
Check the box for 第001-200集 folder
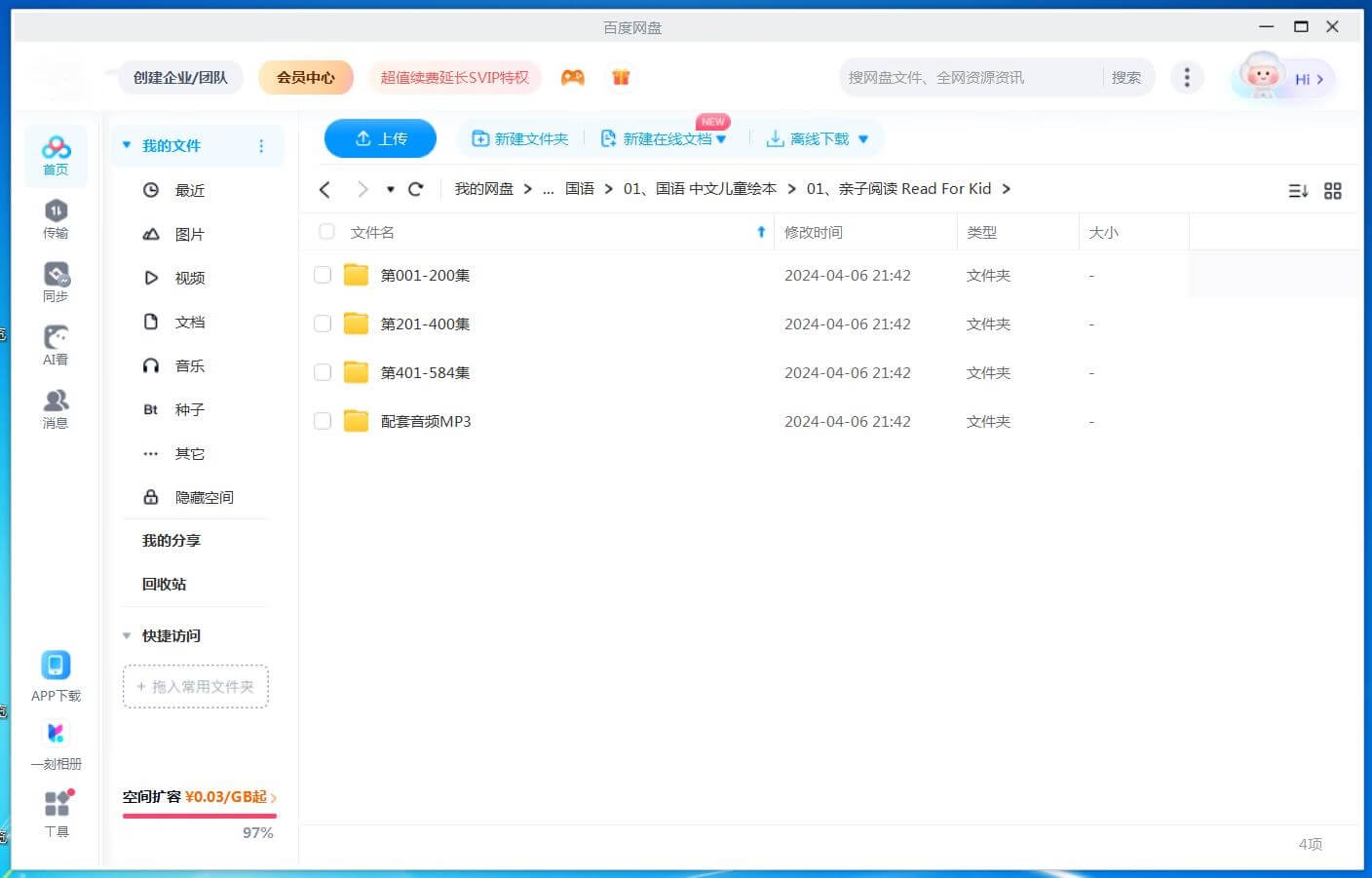pyautogui.click(x=323, y=276)
